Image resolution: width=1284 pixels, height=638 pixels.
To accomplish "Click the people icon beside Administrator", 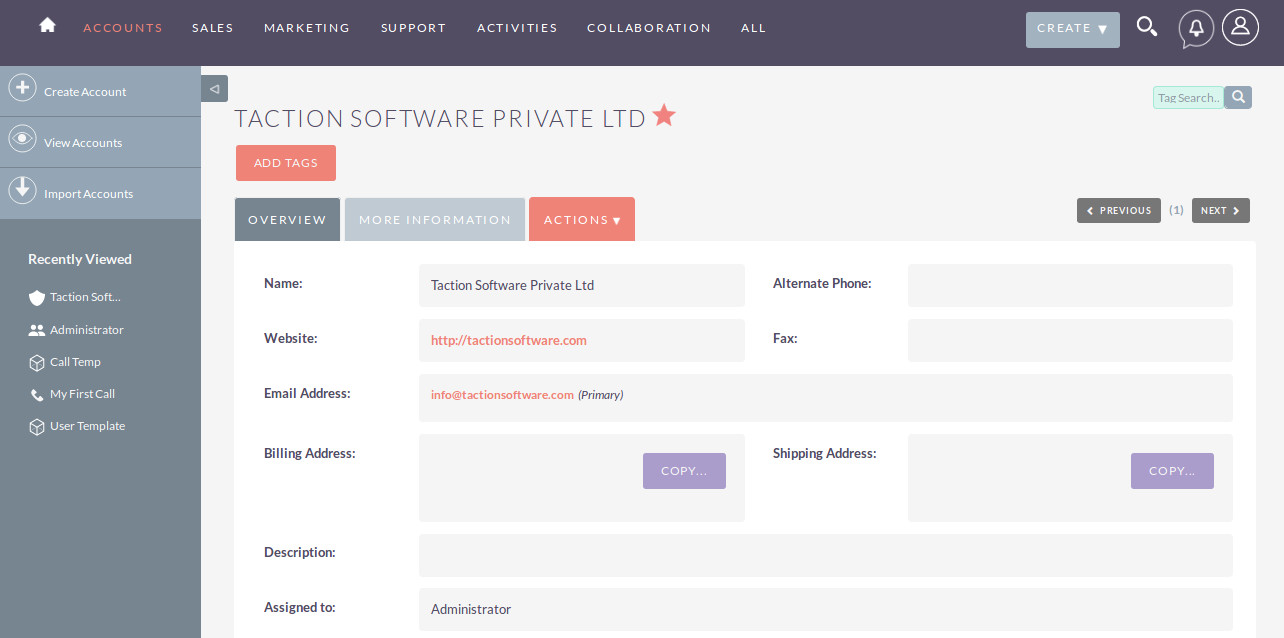I will 37,330.
